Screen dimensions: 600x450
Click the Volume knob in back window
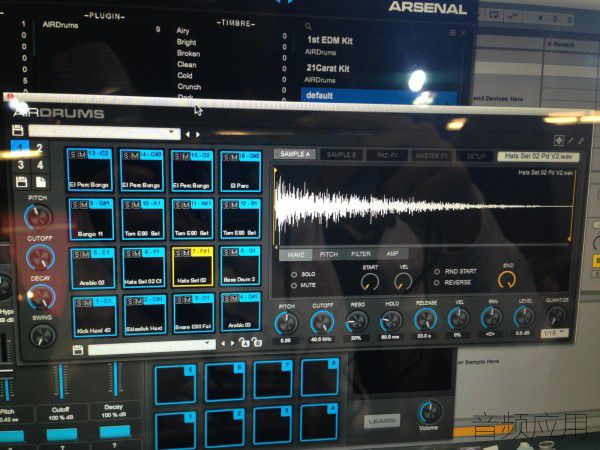(x=430, y=412)
